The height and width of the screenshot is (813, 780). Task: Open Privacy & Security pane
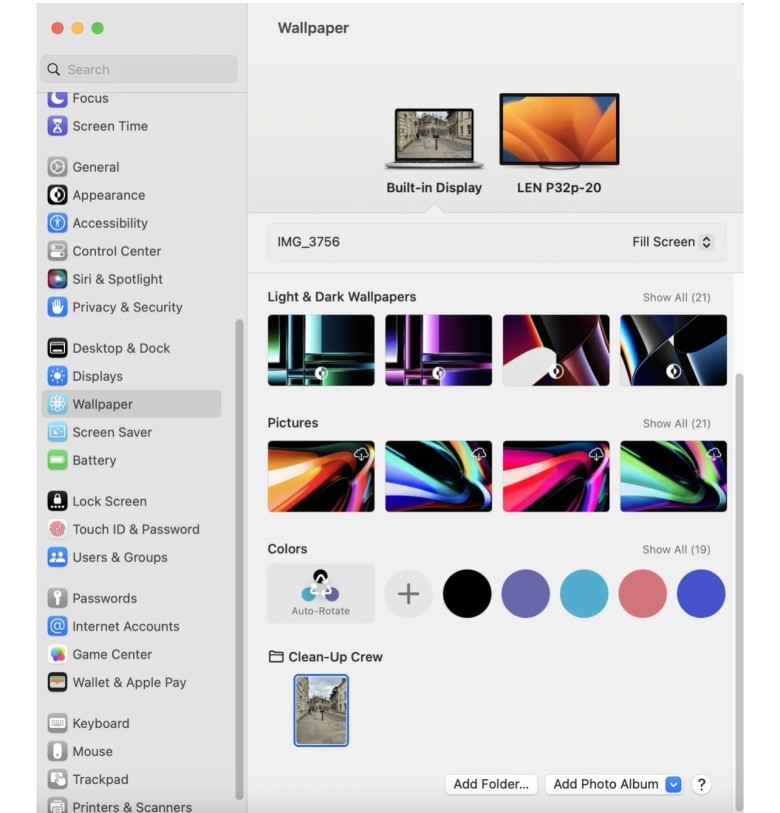pyautogui.click(x=127, y=307)
